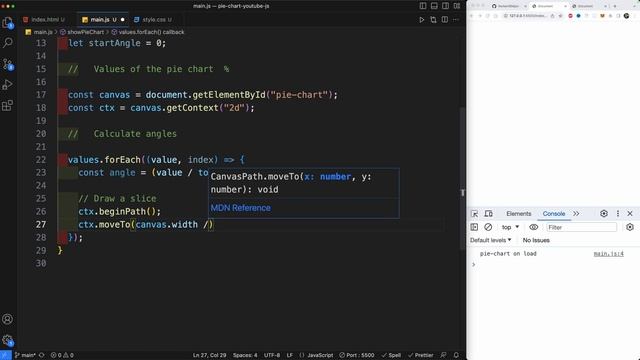Screen dimensions: 640x360
Task: Open the customize layout icon
Action: [x=457, y=6]
